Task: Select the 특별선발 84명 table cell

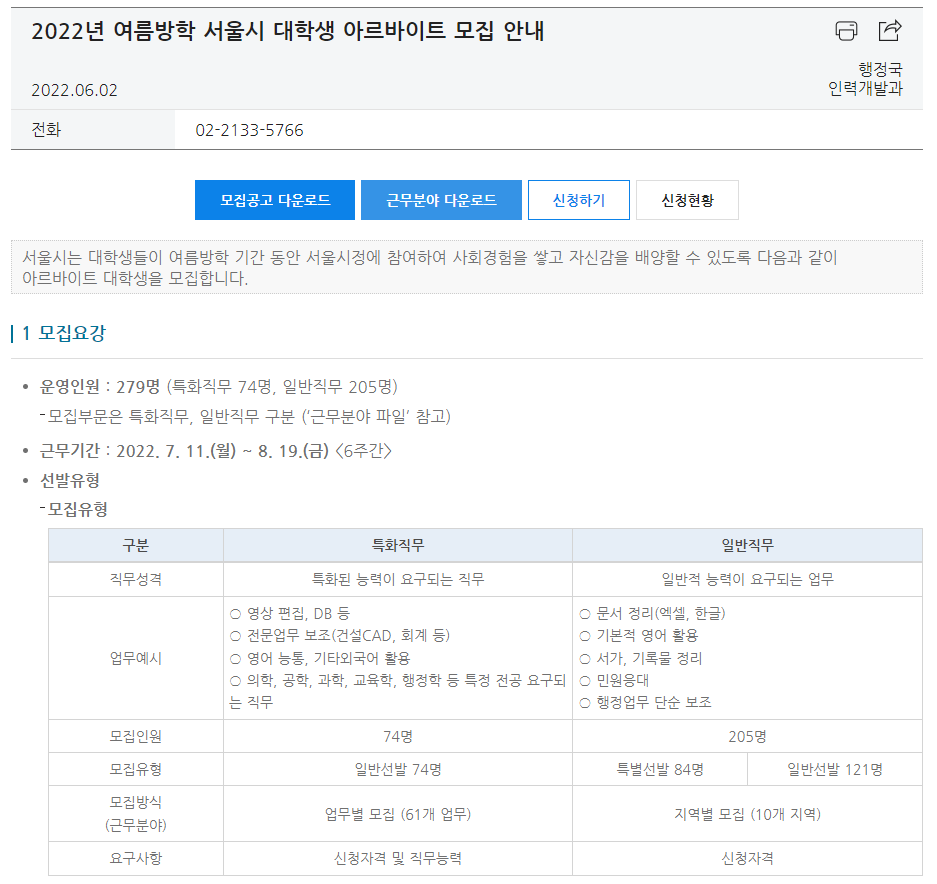Action: [x=660, y=769]
